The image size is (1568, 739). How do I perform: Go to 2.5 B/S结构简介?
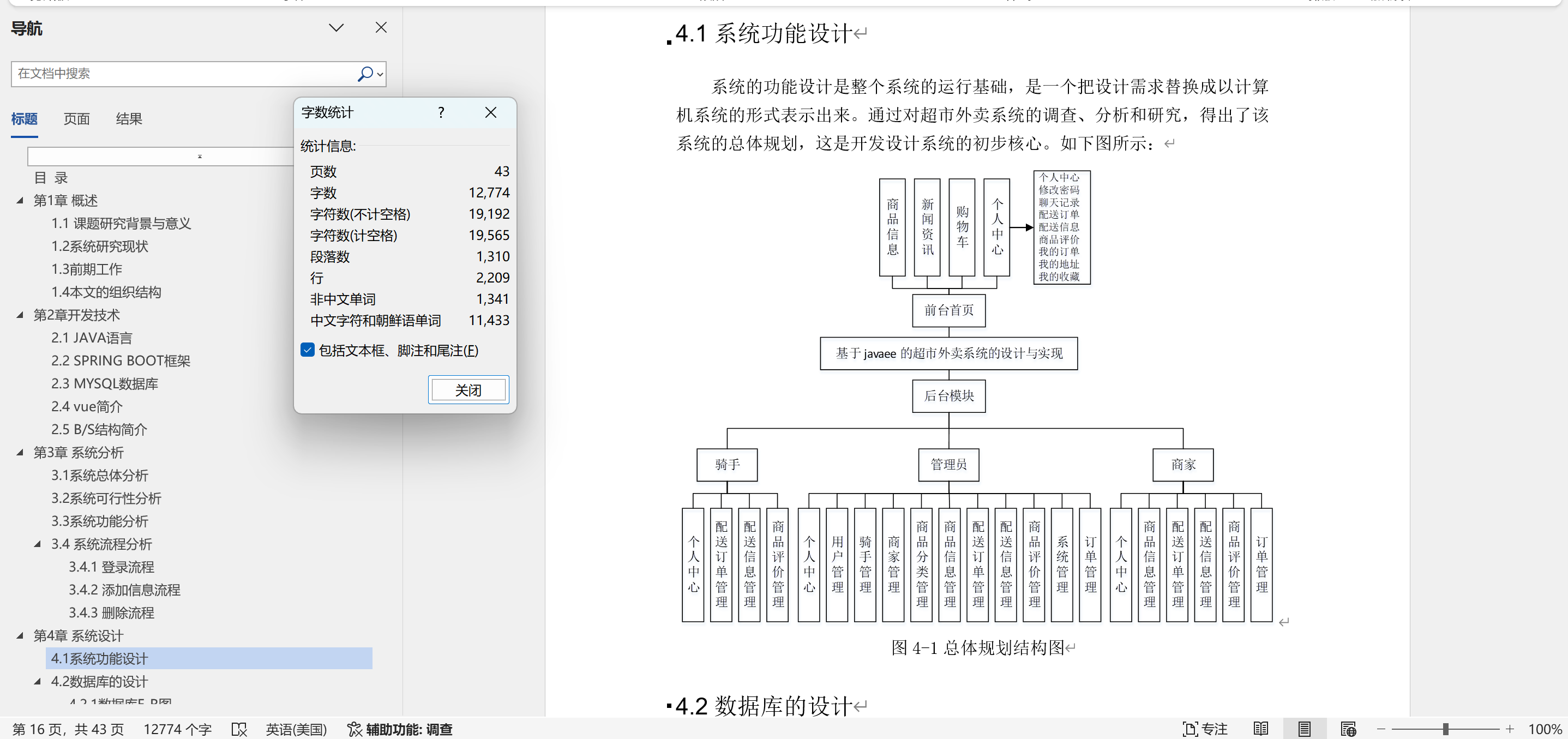point(99,430)
